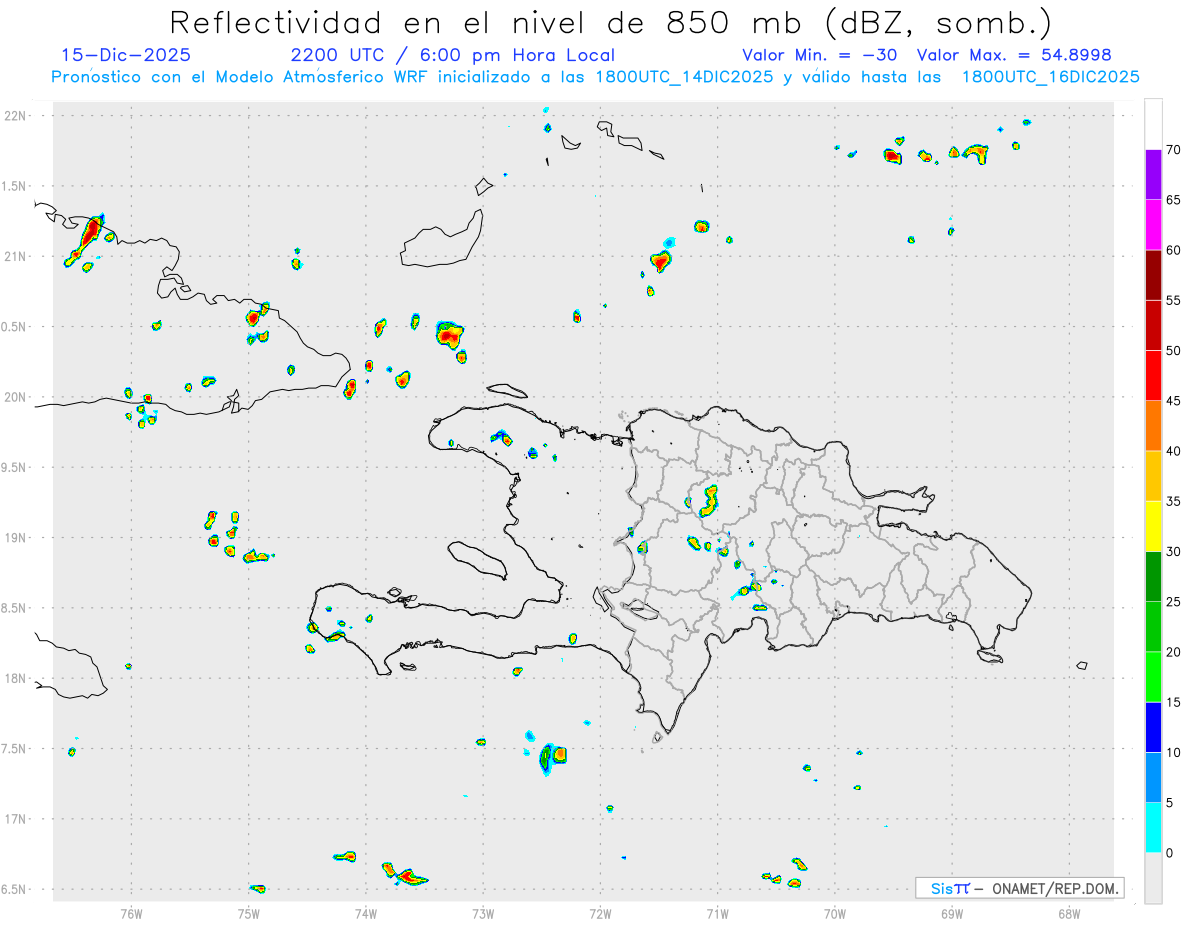Click the cyan 0–5 dBZ colorbar segment

coord(1153,828)
